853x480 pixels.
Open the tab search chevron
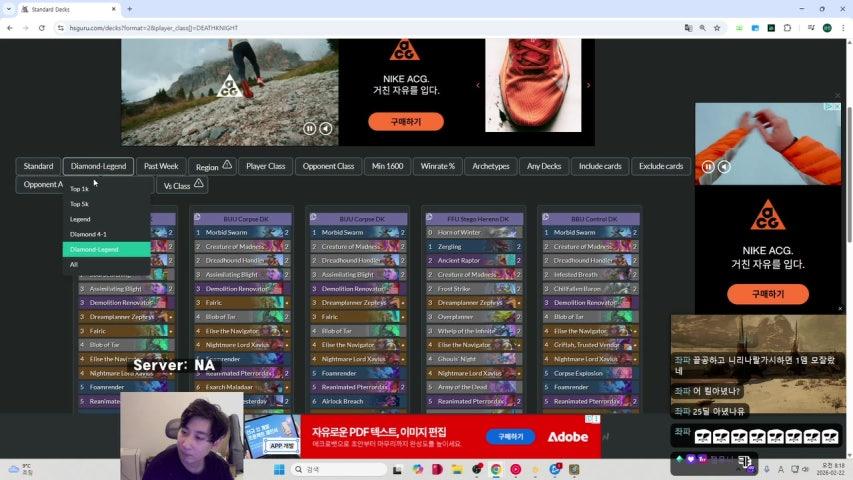[x=8, y=9]
